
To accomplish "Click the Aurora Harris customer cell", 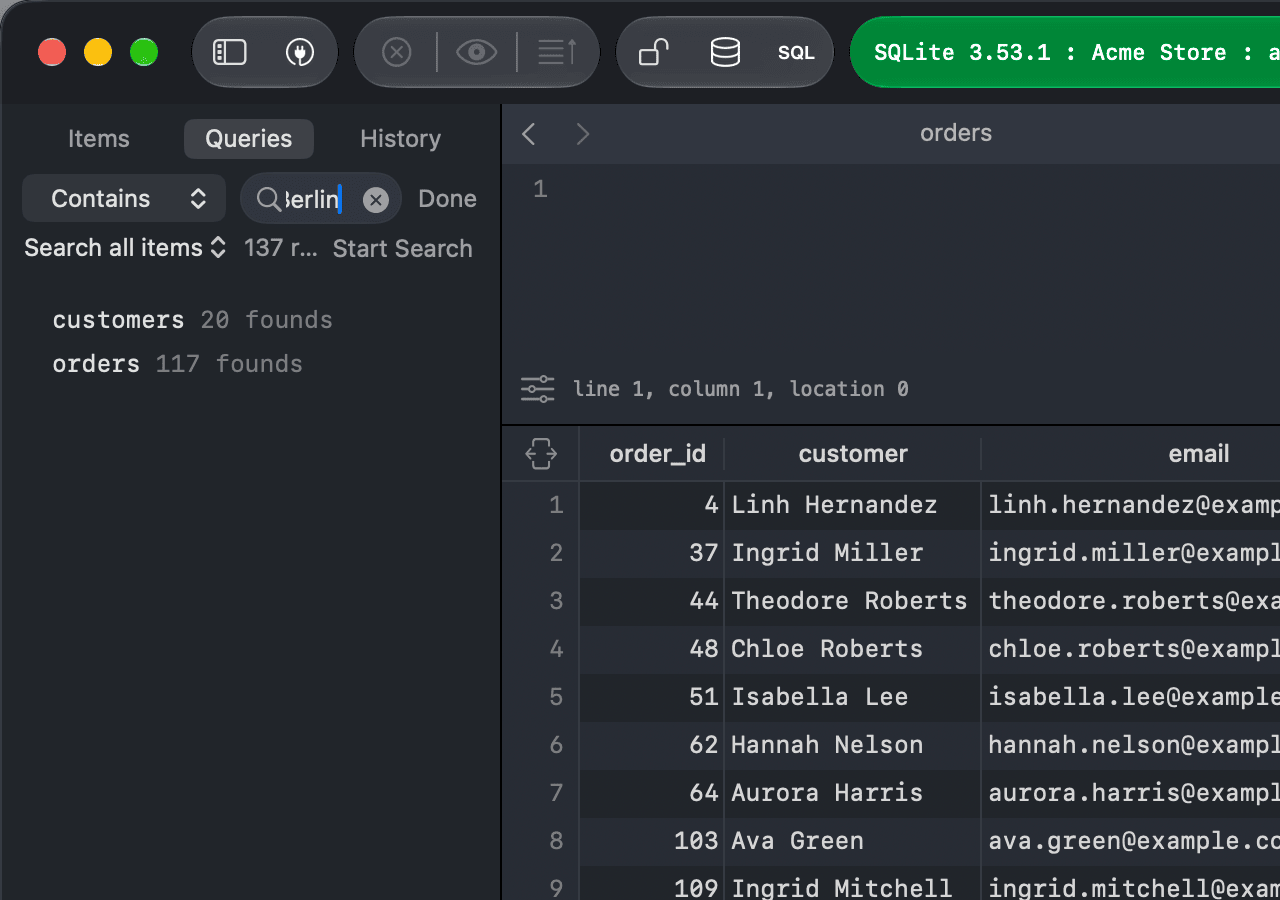I will click(x=853, y=793).
